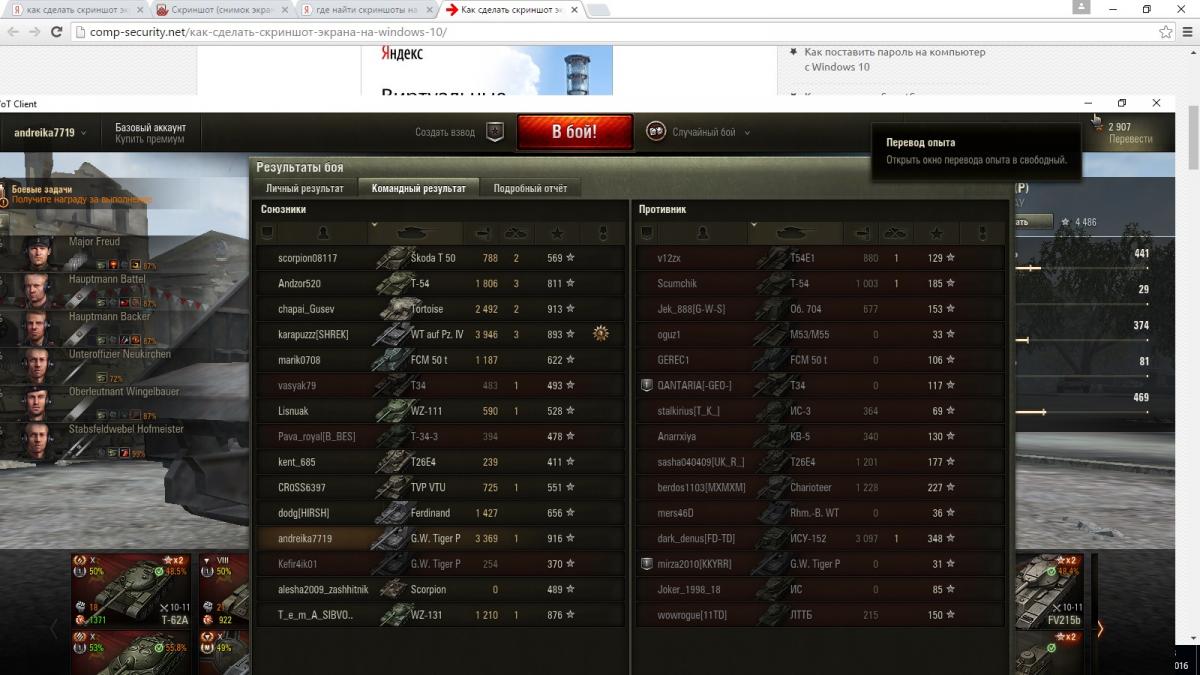This screenshot has width=1200, height=675.
Task: Sort allies by medals column icon
Action: [x=602, y=233]
